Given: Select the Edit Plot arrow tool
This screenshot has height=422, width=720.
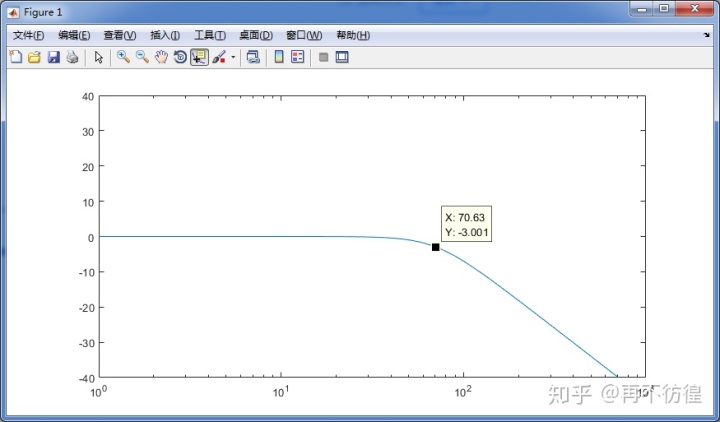Looking at the screenshot, I should click(x=98, y=57).
